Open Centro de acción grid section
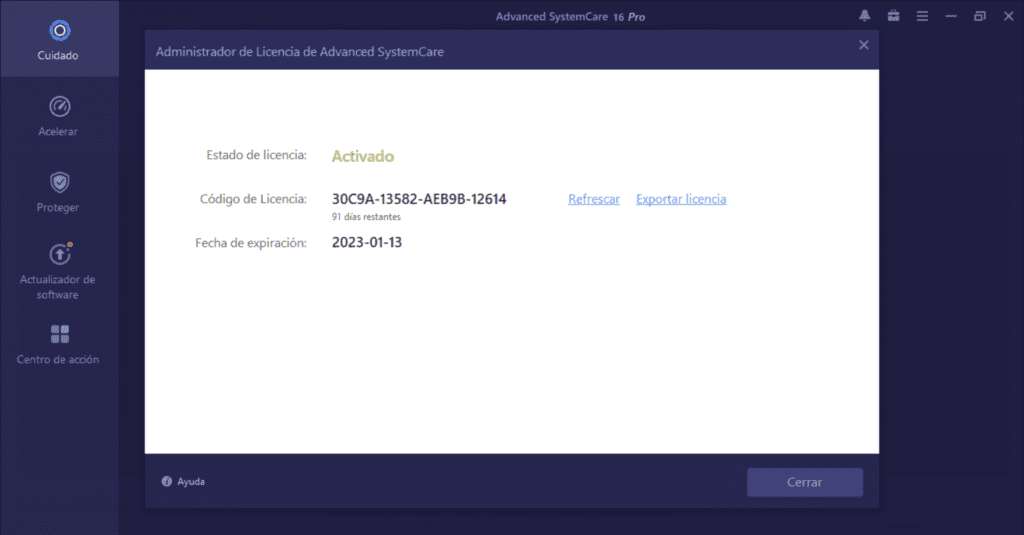The image size is (1024, 535). pyautogui.click(x=59, y=345)
